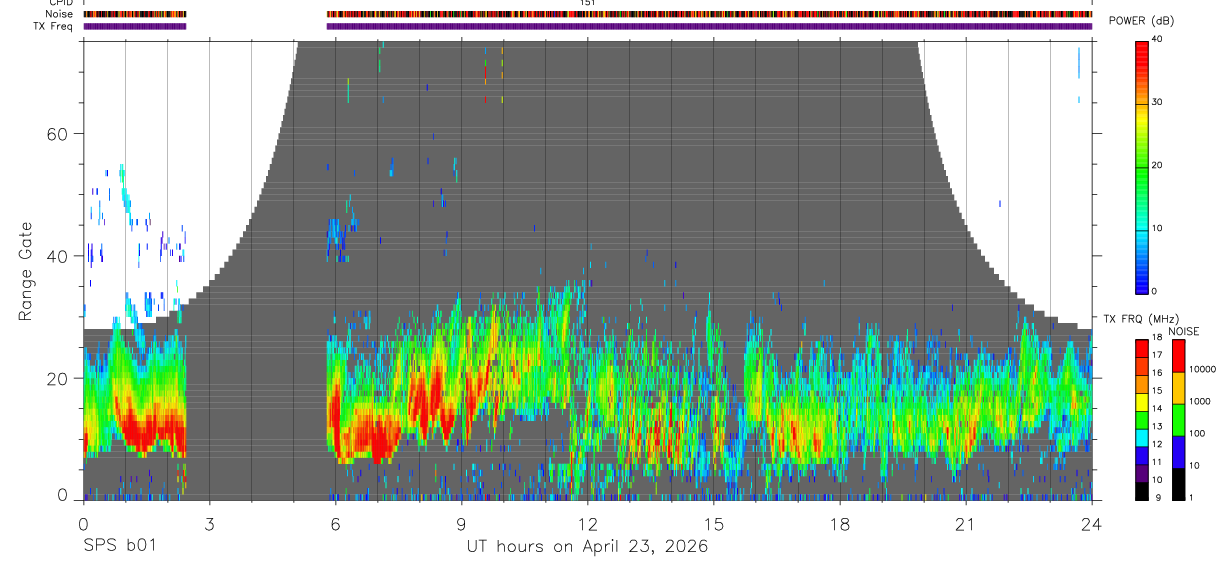
Task: Select the 6 hour tick on the time axis
Action: pyautogui.click(x=335, y=523)
